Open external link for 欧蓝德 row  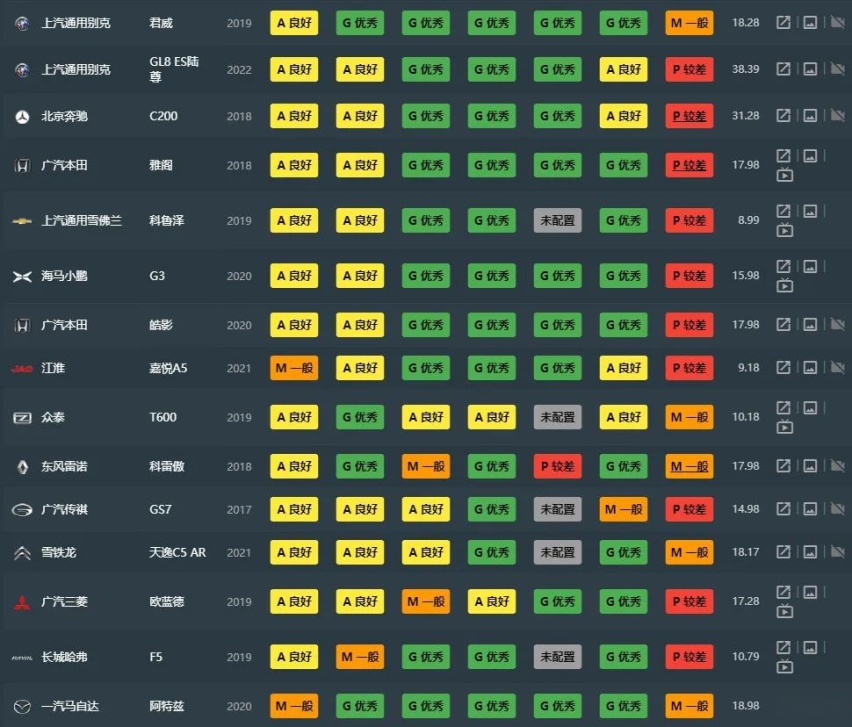[x=783, y=592]
